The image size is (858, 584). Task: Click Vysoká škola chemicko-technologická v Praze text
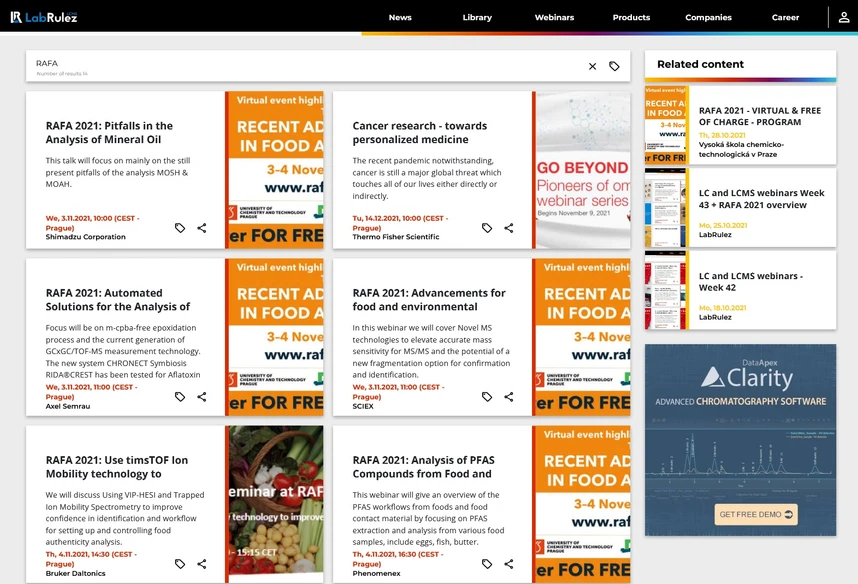click(x=741, y=149)
